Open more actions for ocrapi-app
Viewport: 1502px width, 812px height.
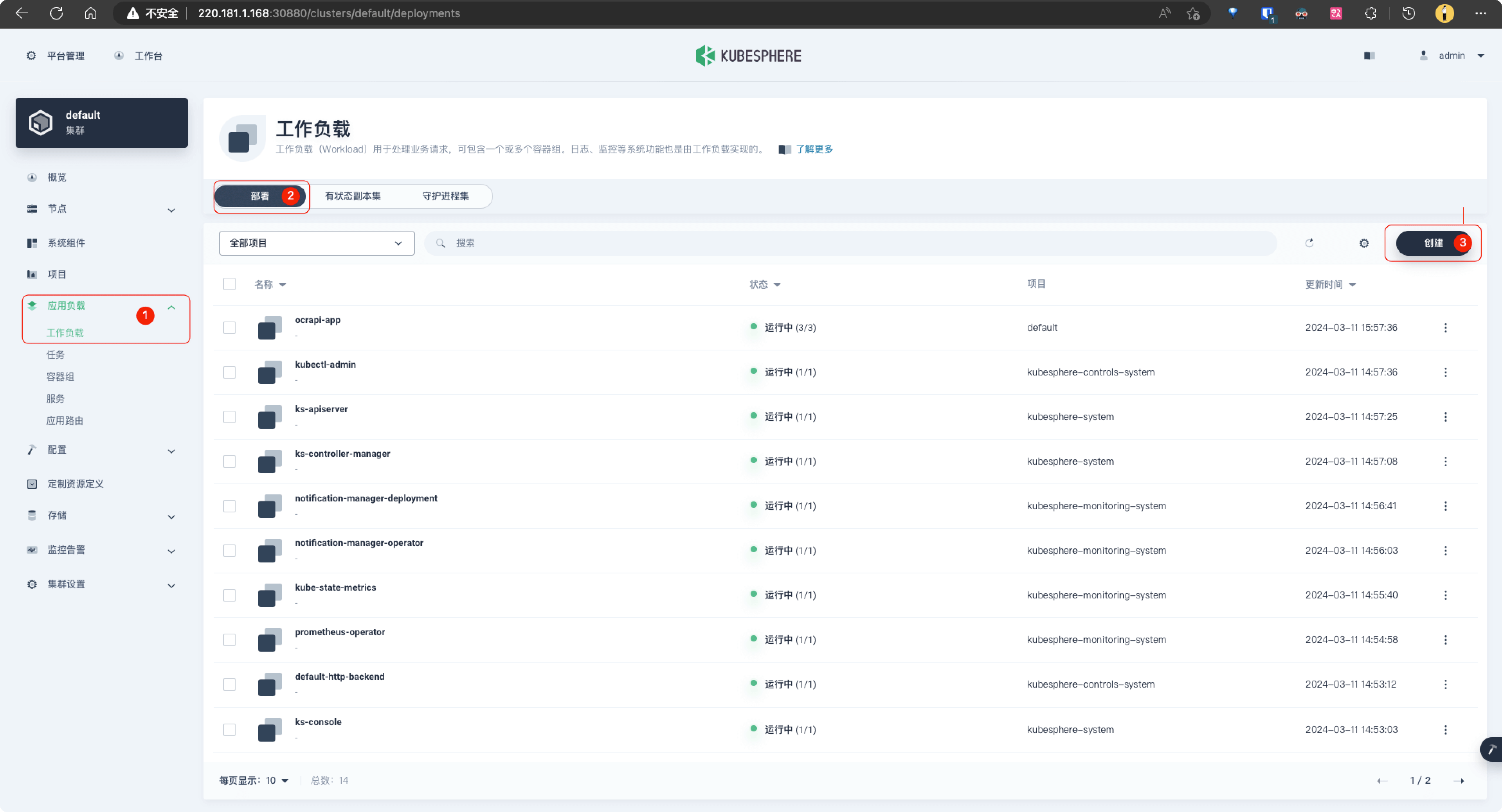pyautogui.click(x=1445, y=328)
